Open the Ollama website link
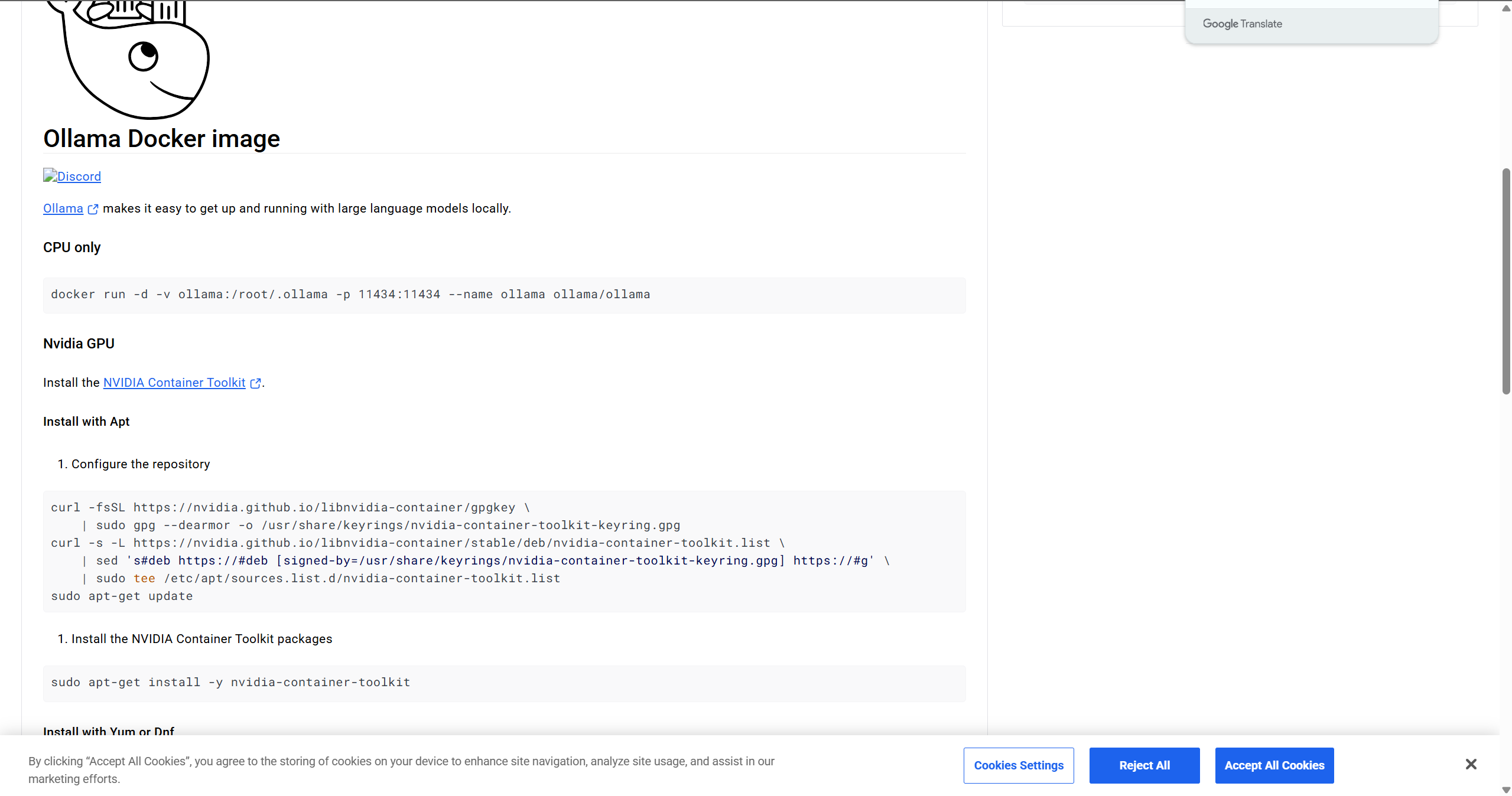 coord(63,208)
